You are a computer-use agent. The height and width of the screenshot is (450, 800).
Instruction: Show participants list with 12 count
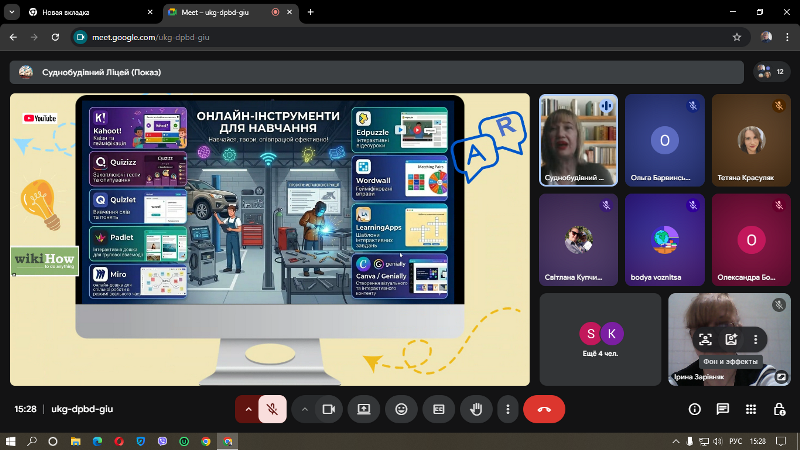771,72
